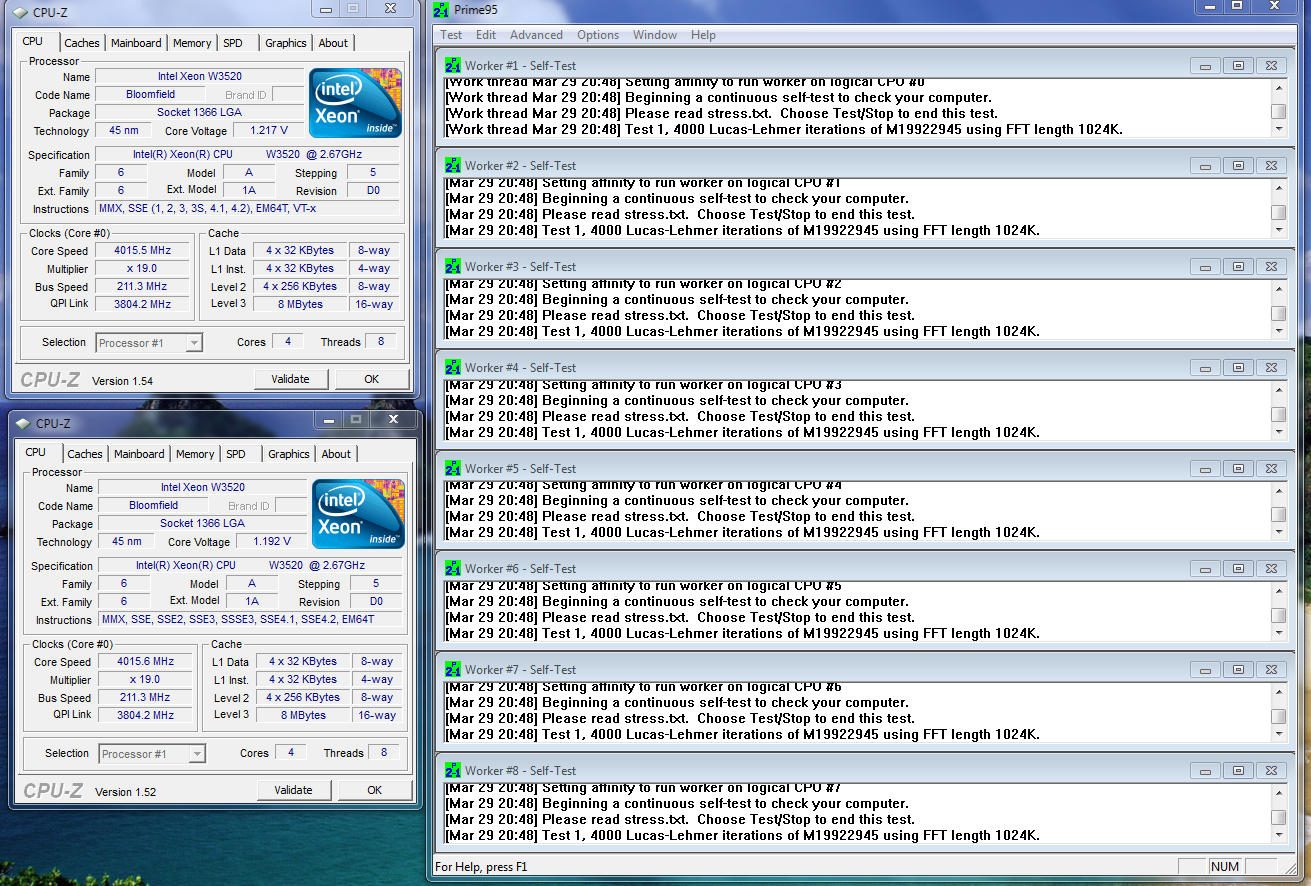The width and height of the screenshot is (1311, 886).
Task: Open the Help menu in Prime95
Action: pos(703,35)
